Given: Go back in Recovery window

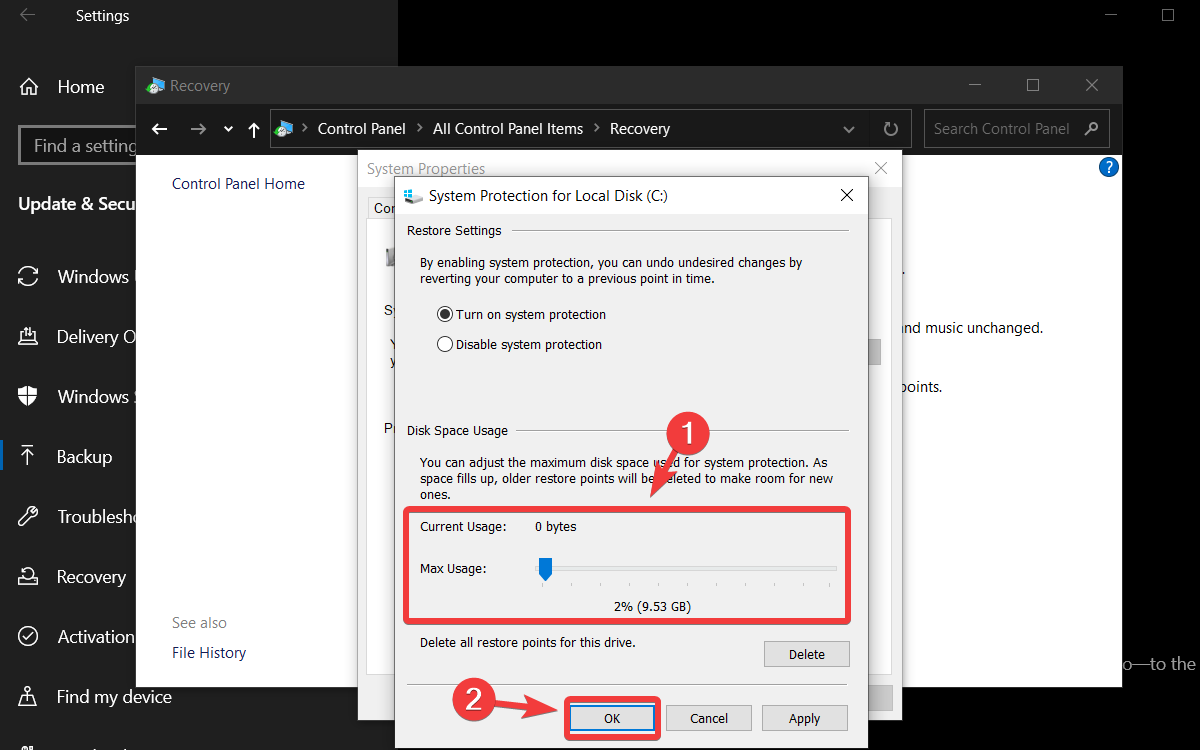Looking at the screenshot, I should click(x=159, y=129).
